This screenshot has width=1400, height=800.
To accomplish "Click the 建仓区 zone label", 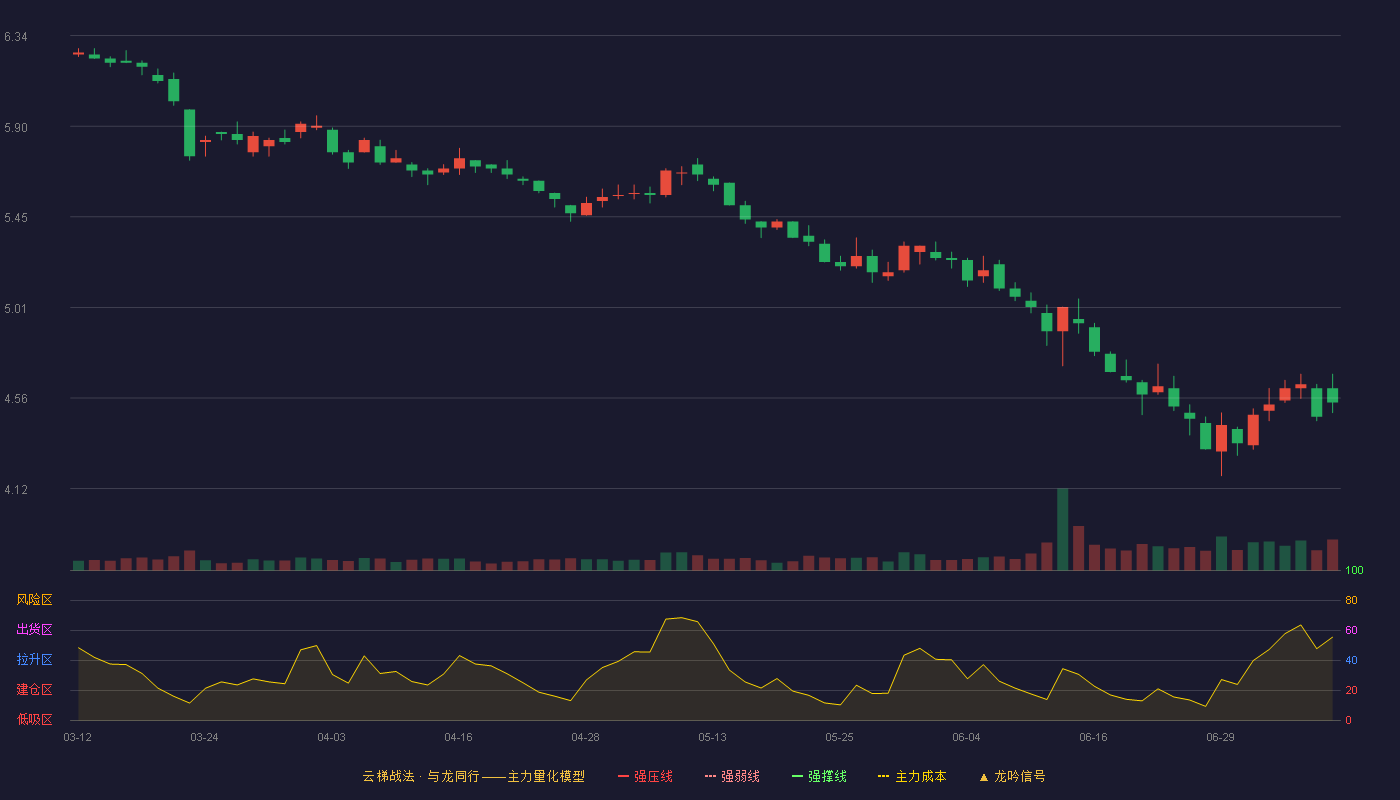I will click(x=34, y=690).
